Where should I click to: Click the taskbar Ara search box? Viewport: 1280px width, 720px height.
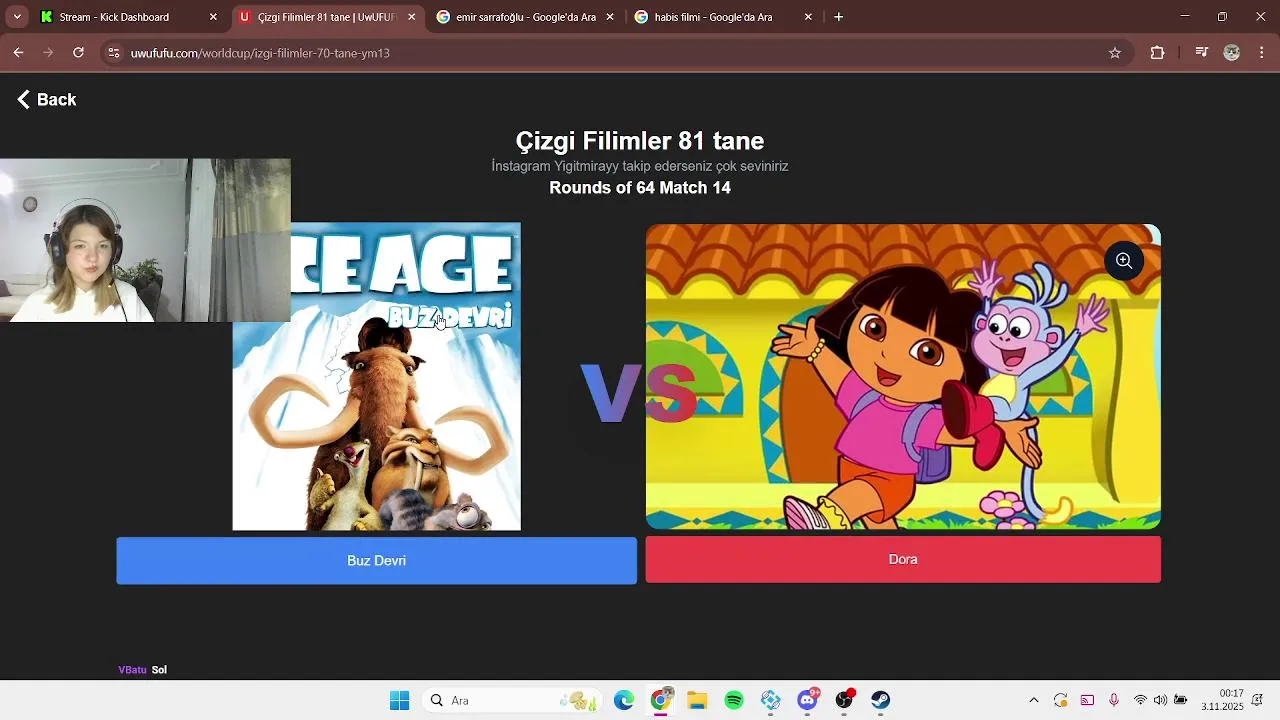[x=514, y=700]
